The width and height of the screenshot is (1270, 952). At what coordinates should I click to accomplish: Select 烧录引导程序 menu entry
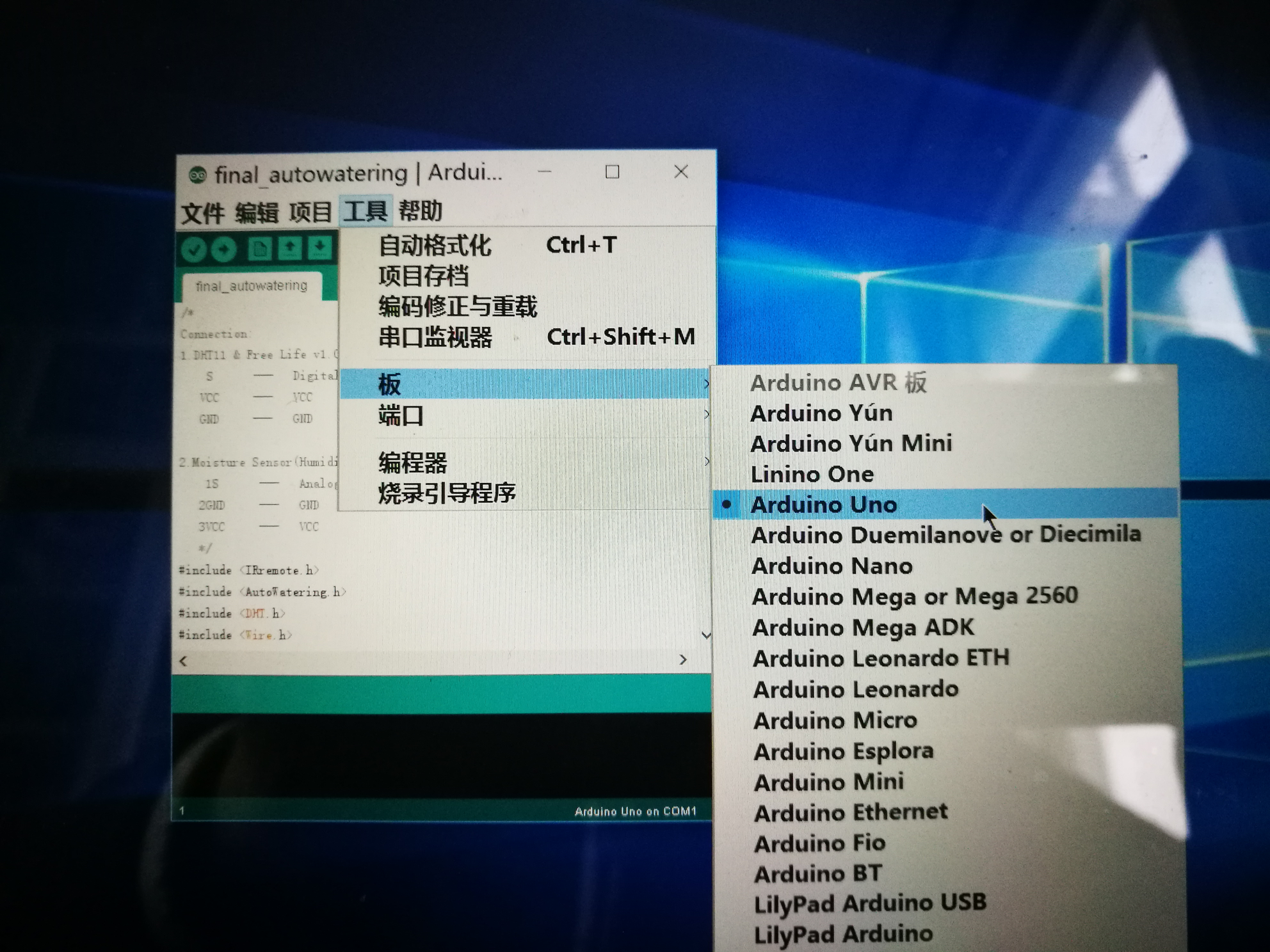[x=525, y=493]
